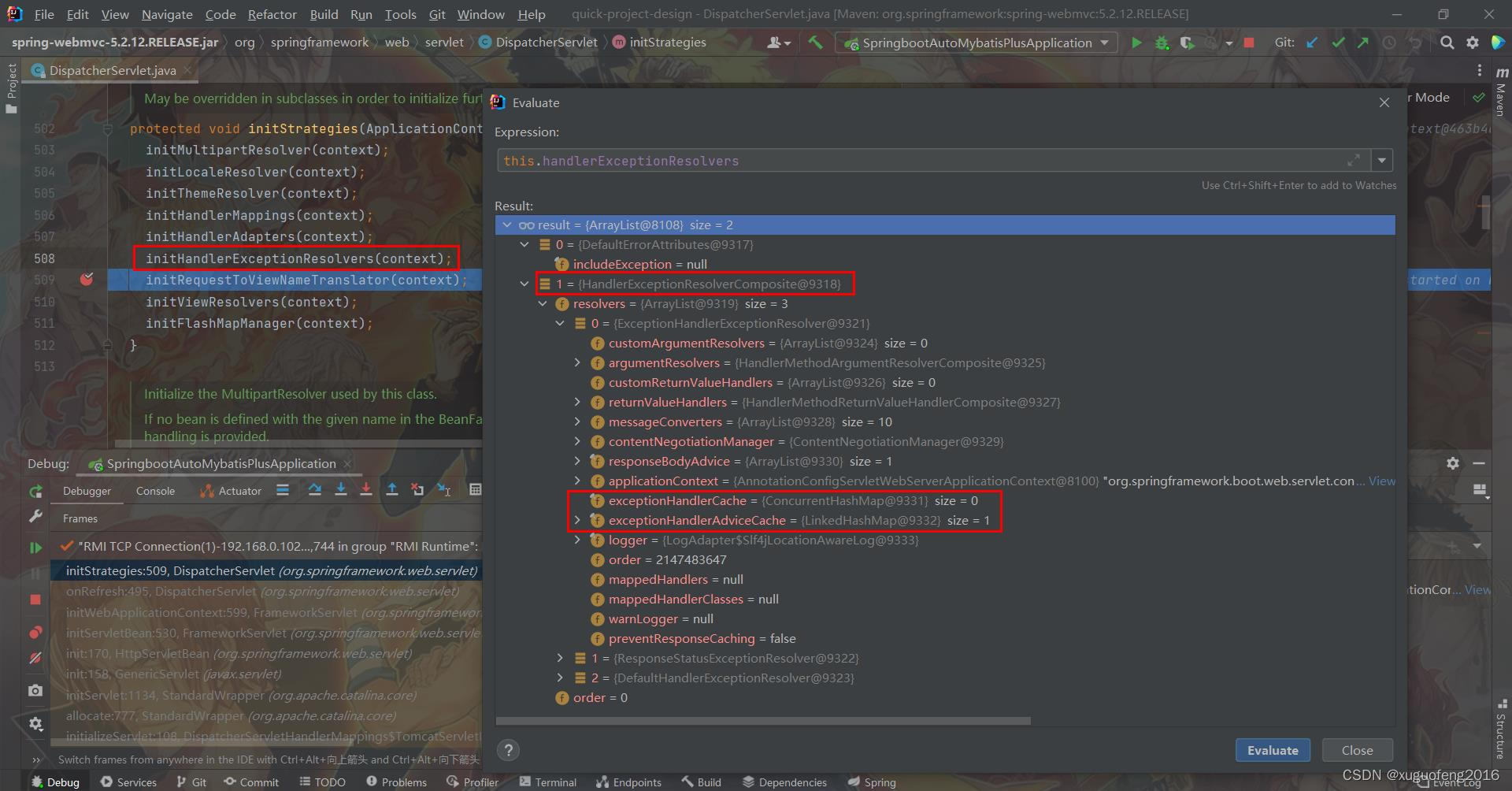Open IDE settings gear in the top toolbar
This screenshot has width=1512, height=791.
coord(1472,43)
